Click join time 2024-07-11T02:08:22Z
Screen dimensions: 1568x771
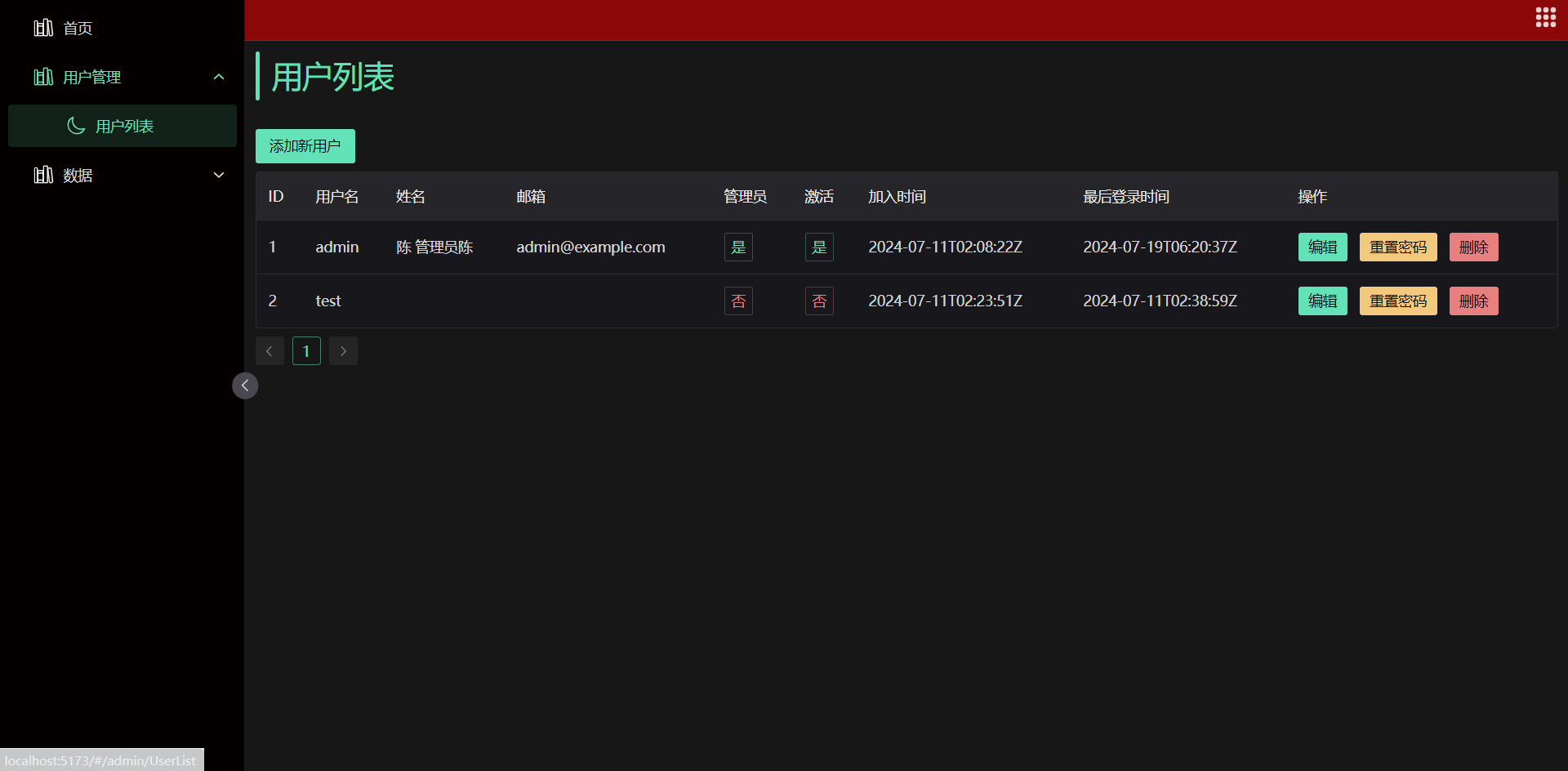pos(945,247)
